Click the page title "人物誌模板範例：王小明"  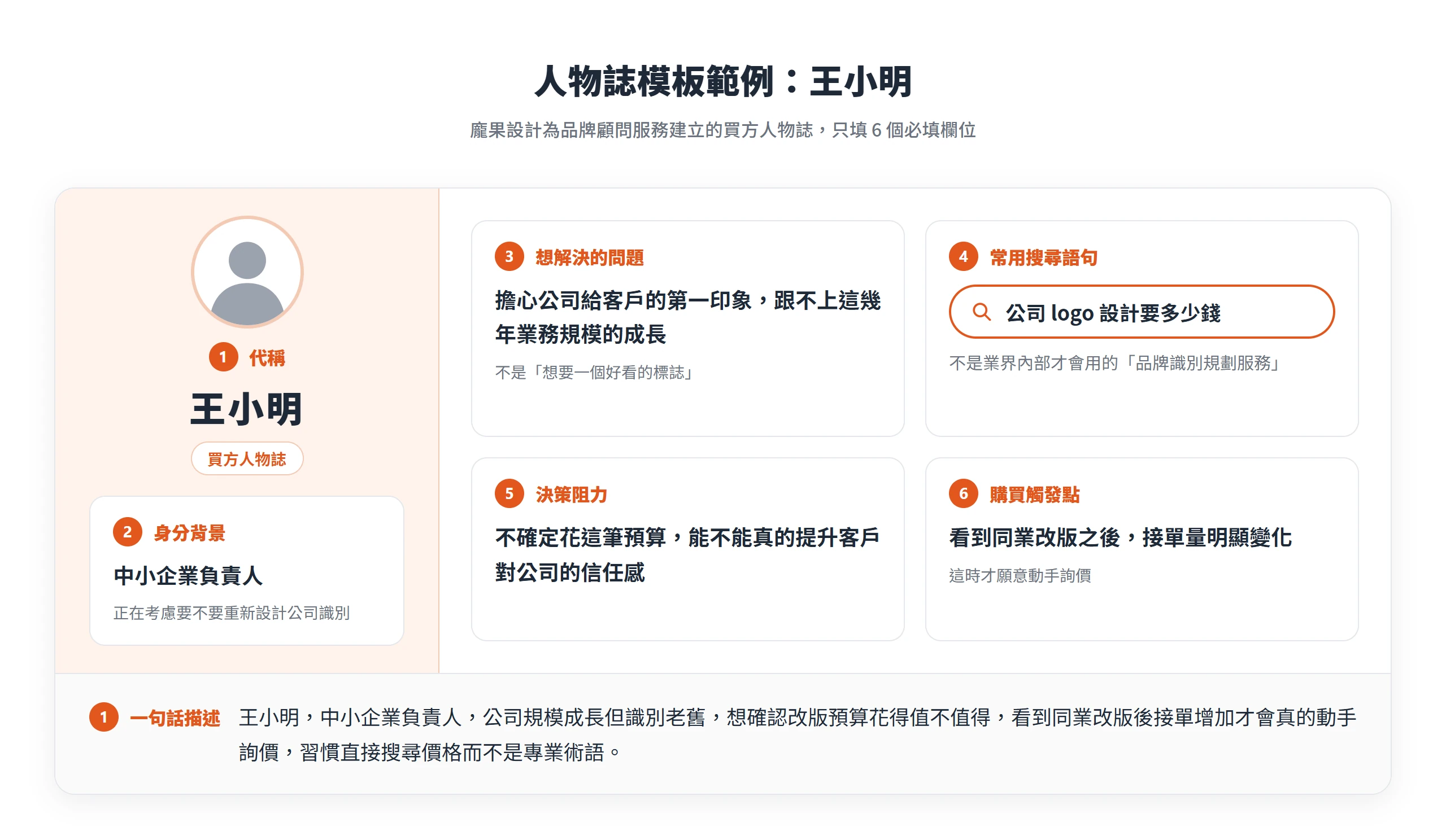[x=723, y=81]
